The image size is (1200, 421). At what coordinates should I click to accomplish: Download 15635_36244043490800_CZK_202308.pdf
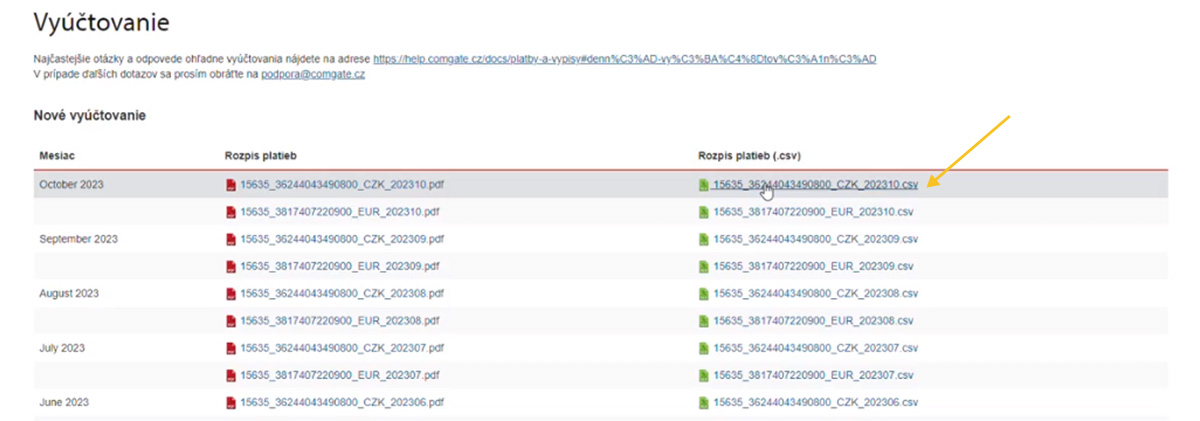point(342,293)
